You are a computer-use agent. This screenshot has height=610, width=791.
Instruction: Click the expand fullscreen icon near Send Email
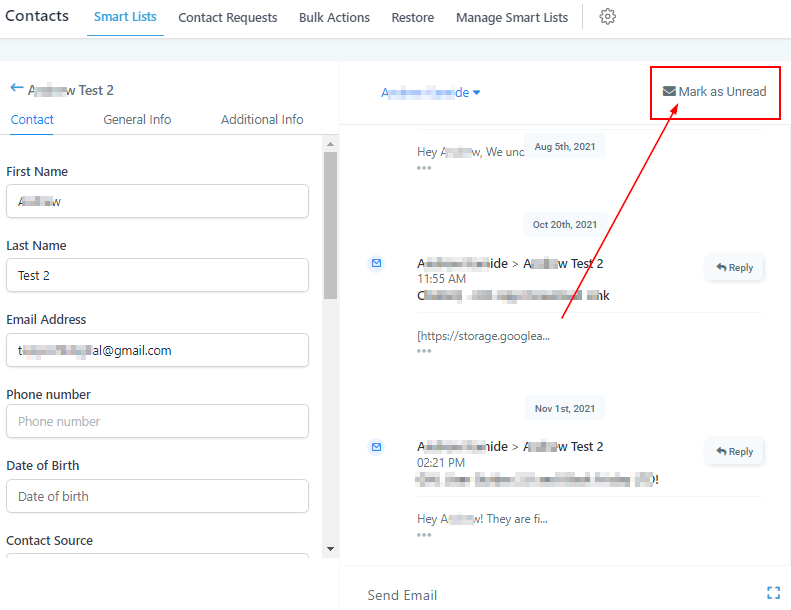click(773, 593)
